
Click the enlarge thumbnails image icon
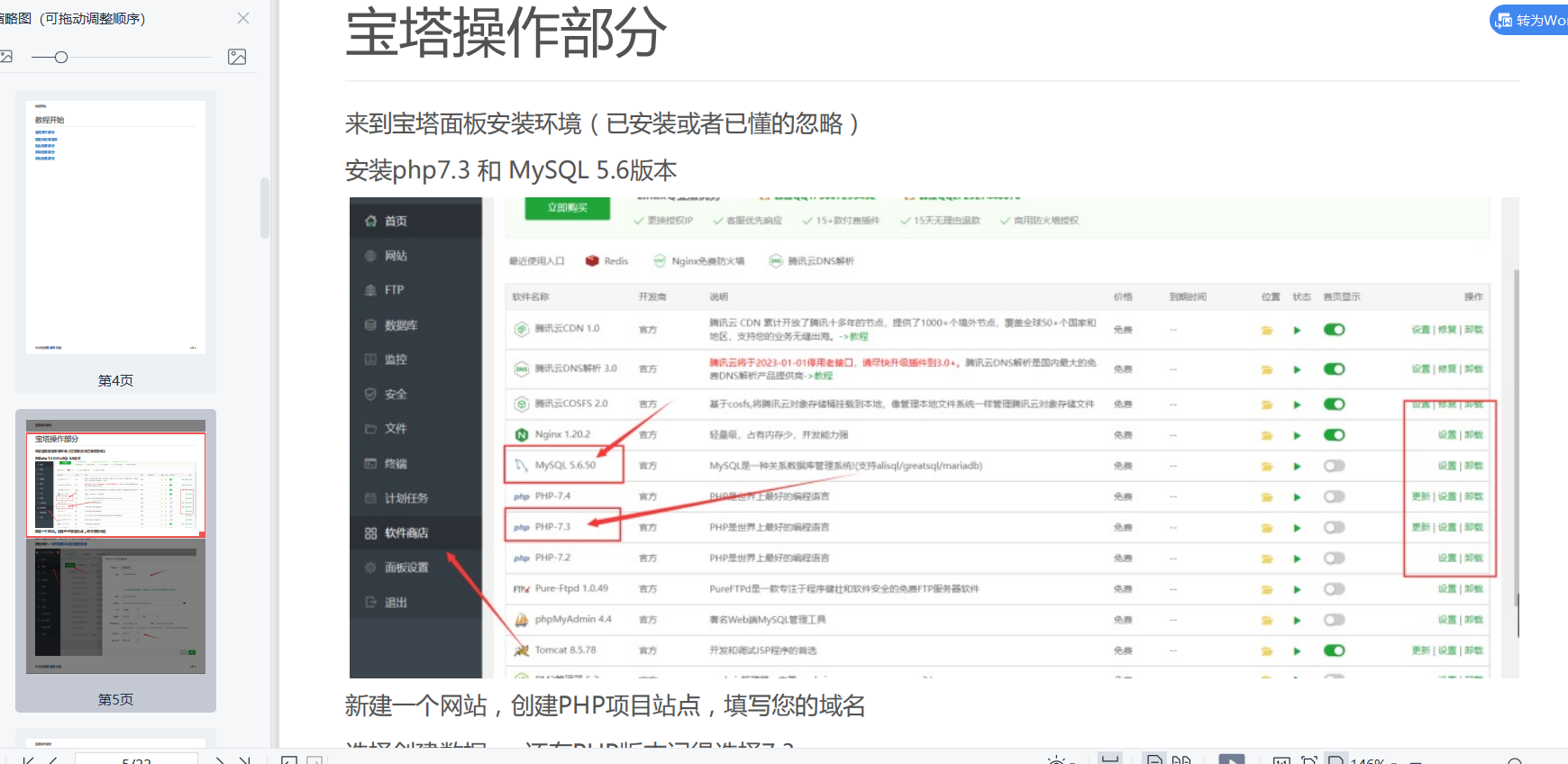(x=237, y=57)
